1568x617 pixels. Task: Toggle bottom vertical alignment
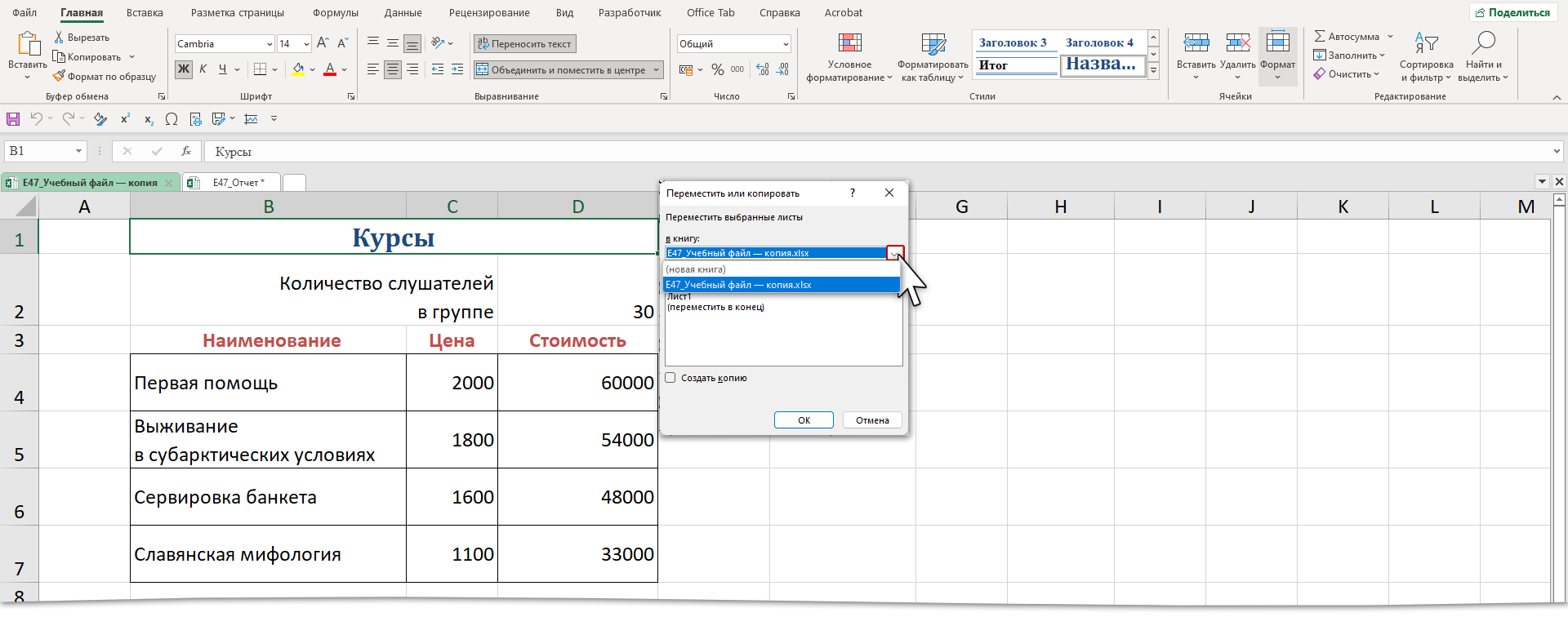pos(412,43)
